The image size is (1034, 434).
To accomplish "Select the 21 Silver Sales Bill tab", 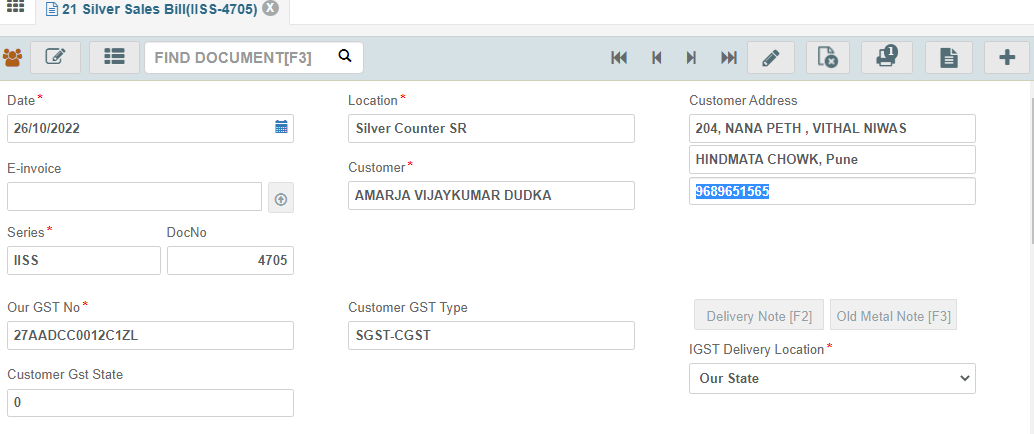I will pos(152,10).
